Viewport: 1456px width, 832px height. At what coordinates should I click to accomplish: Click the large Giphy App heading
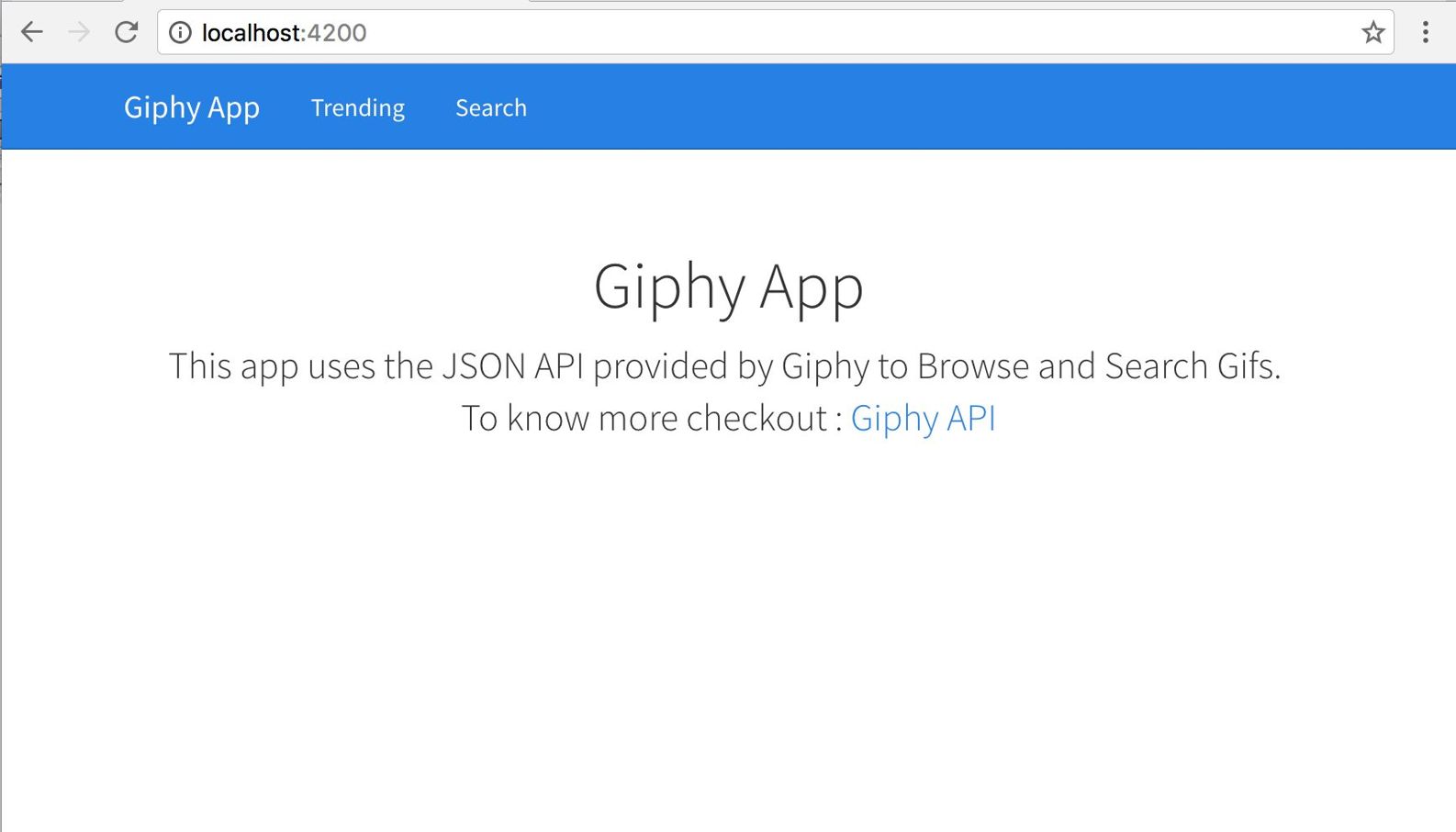coord(729,287)
